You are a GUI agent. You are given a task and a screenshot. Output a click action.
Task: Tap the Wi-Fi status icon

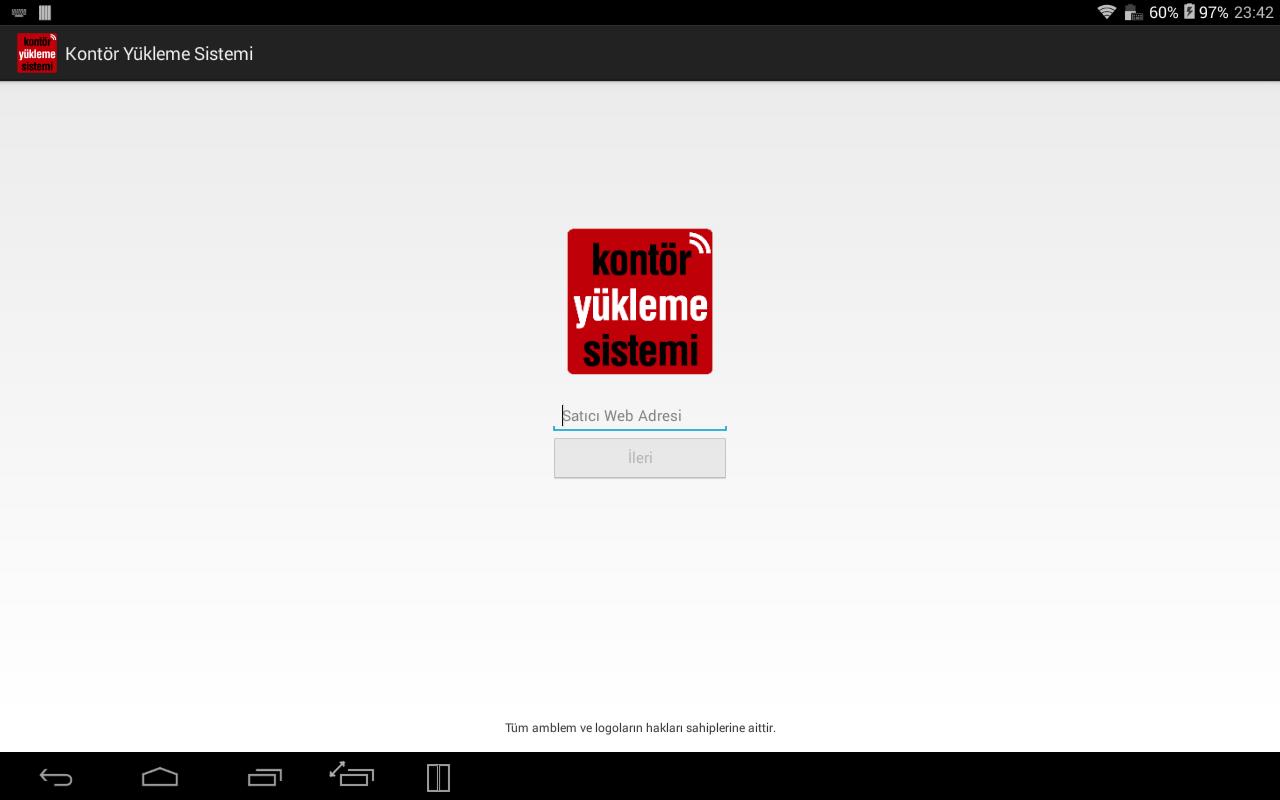pyautogui.click(x=1106, y=12)
